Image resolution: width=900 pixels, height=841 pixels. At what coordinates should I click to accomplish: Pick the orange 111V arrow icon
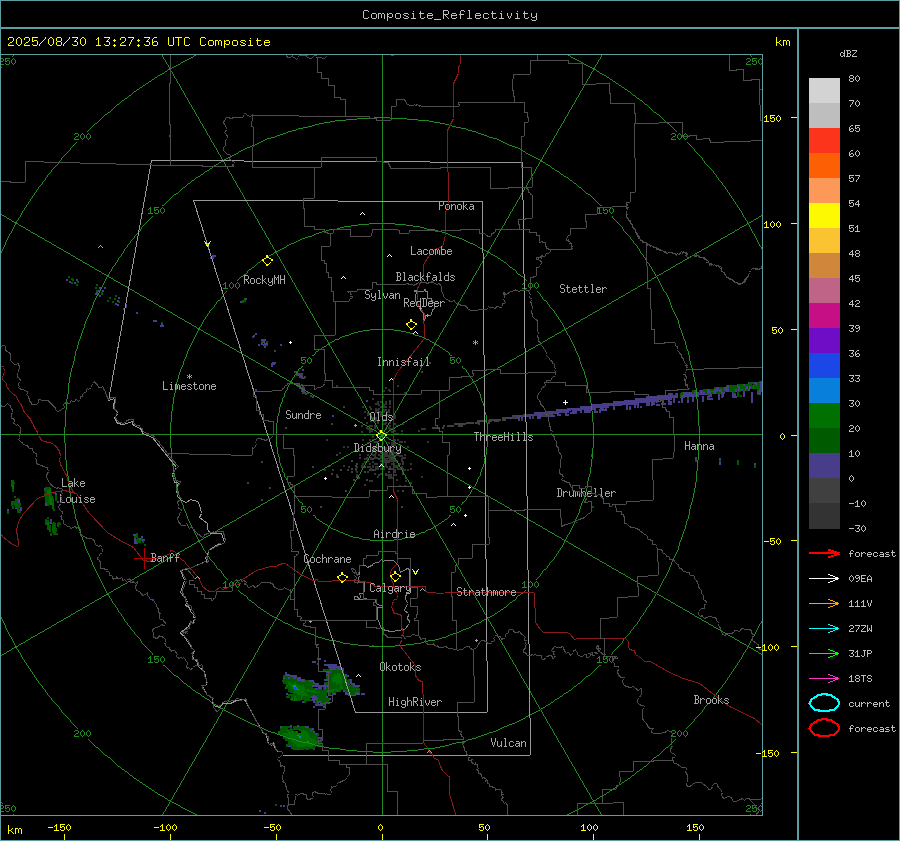[824, 603]
